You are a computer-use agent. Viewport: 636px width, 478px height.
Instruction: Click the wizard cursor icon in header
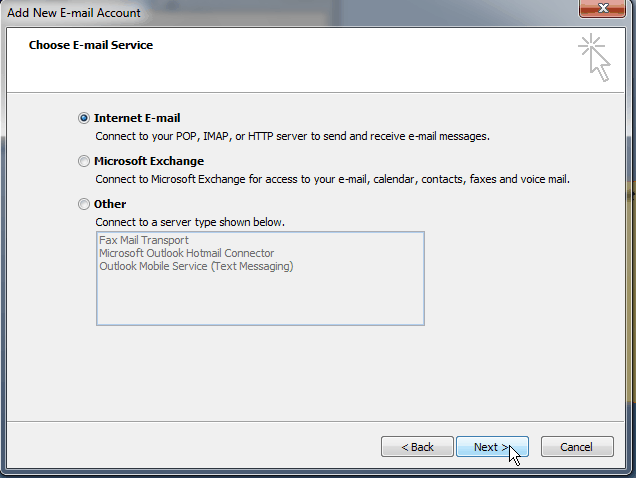tap(594, 57)
